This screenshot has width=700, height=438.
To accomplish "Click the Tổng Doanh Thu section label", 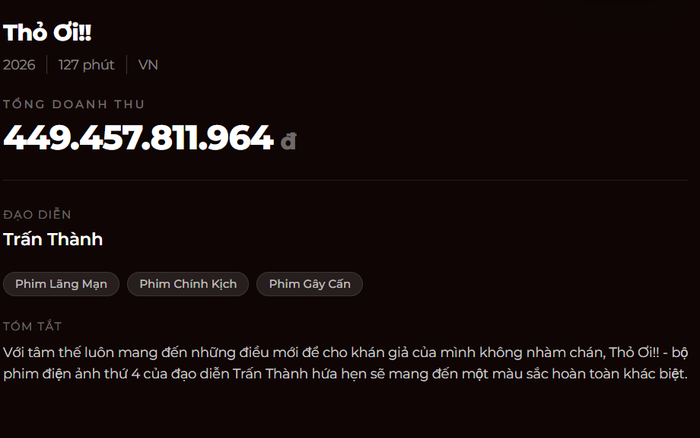I will click(x=74, y=104).
